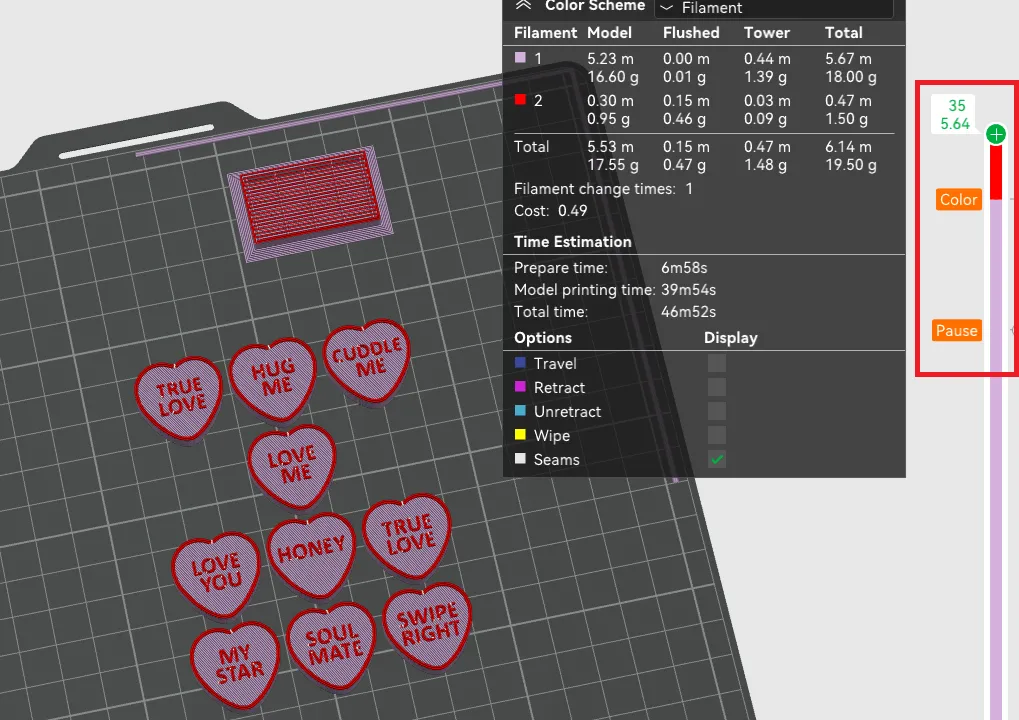Screen dimensions: 1019x720
Task: Click the Display heading
Action: click(730, 338)
